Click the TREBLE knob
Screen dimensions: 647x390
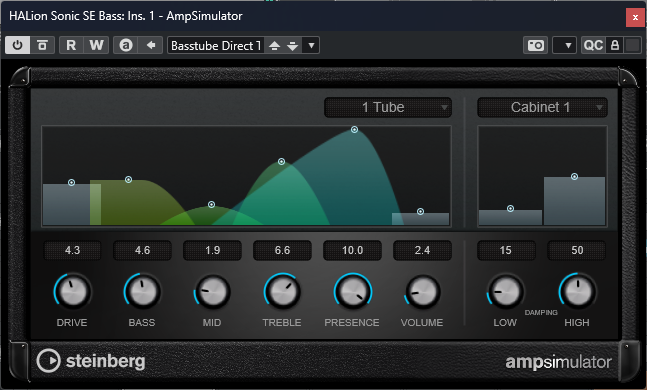(x=282, y=291)
